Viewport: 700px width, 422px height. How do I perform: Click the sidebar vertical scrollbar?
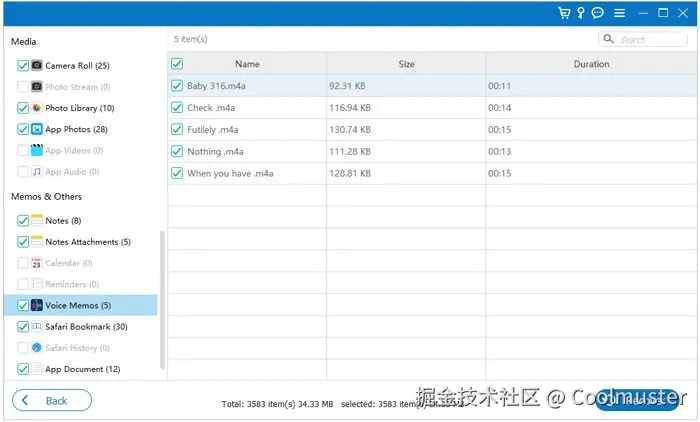(162, 300)
